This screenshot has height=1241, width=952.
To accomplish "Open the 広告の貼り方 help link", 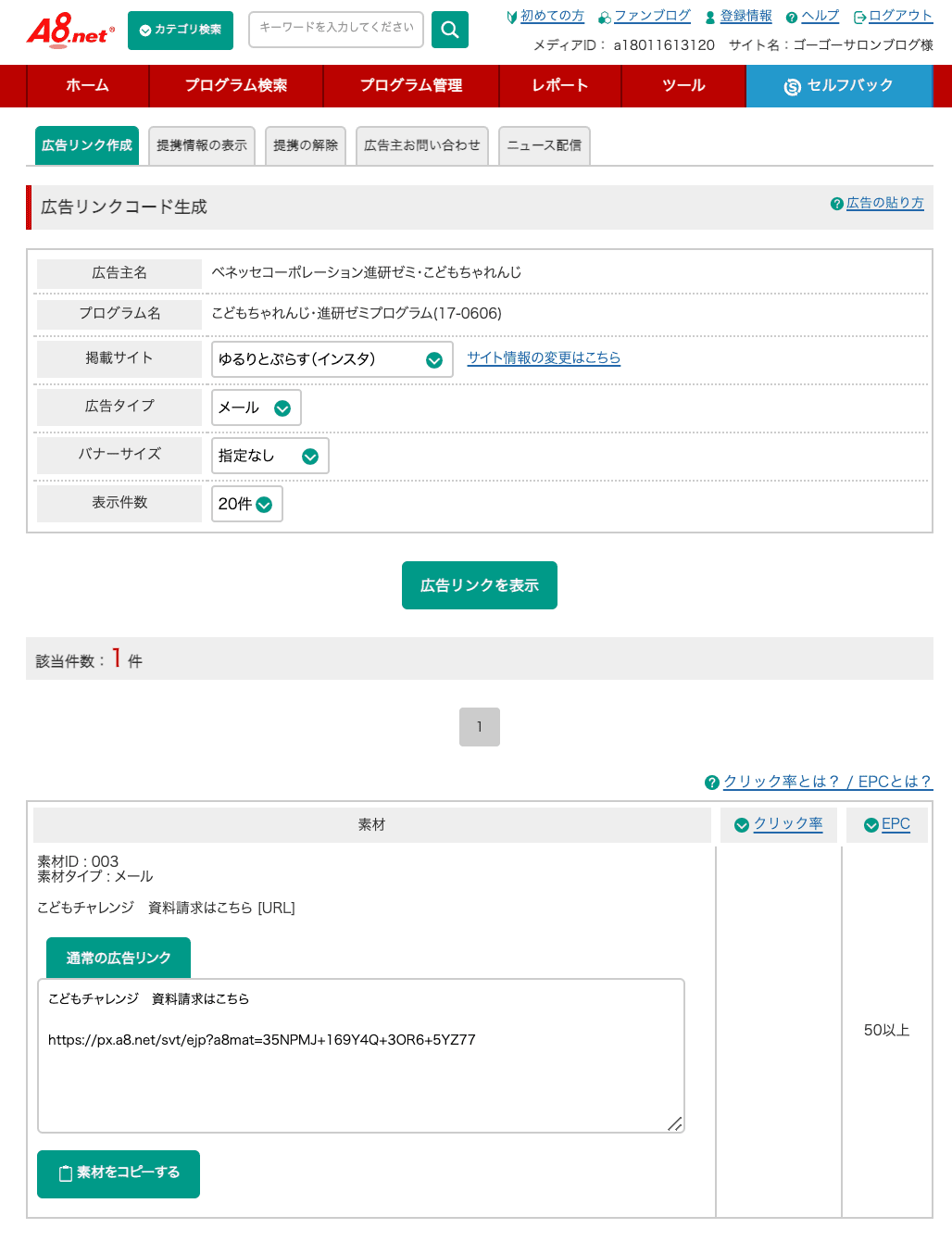I will click(x=884, y=203).
